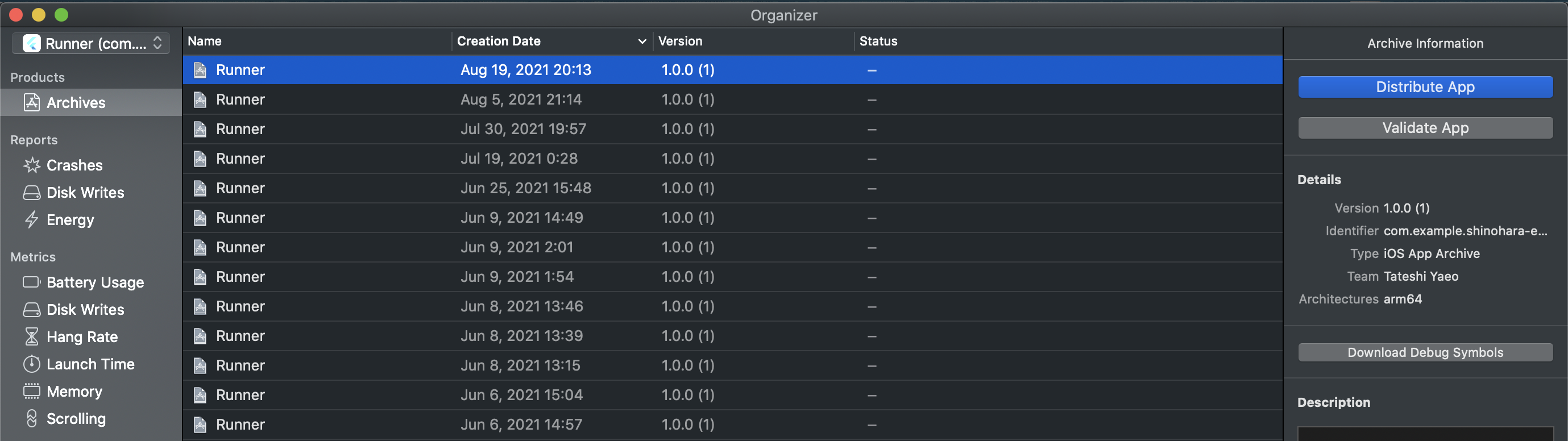Click archive icon for Aug 19, 2021 archive
Screen dimensions: 1568x441
pyautogui.click(x=200, y=70)
